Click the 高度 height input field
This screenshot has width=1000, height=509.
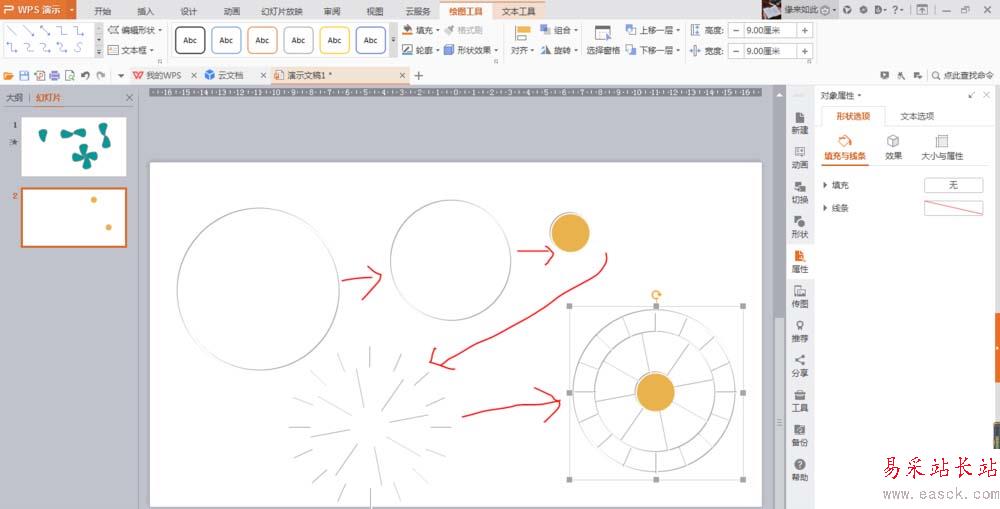point(770,30)
